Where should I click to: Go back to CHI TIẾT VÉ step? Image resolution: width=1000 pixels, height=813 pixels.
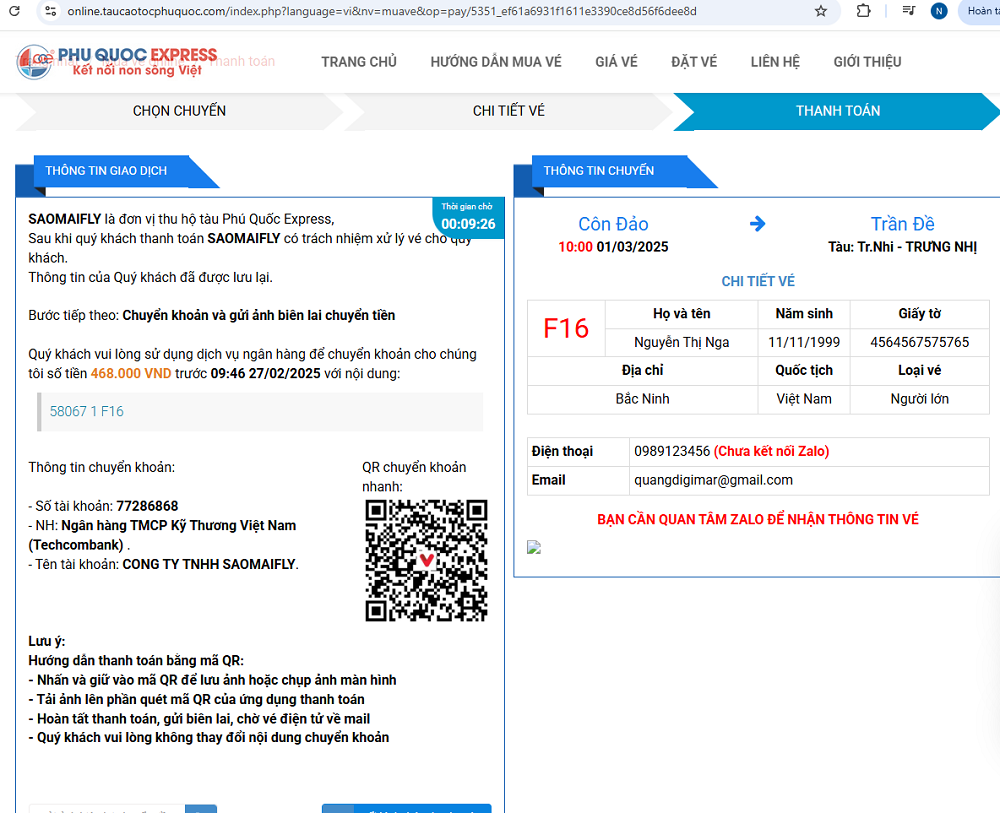(508, 111)
